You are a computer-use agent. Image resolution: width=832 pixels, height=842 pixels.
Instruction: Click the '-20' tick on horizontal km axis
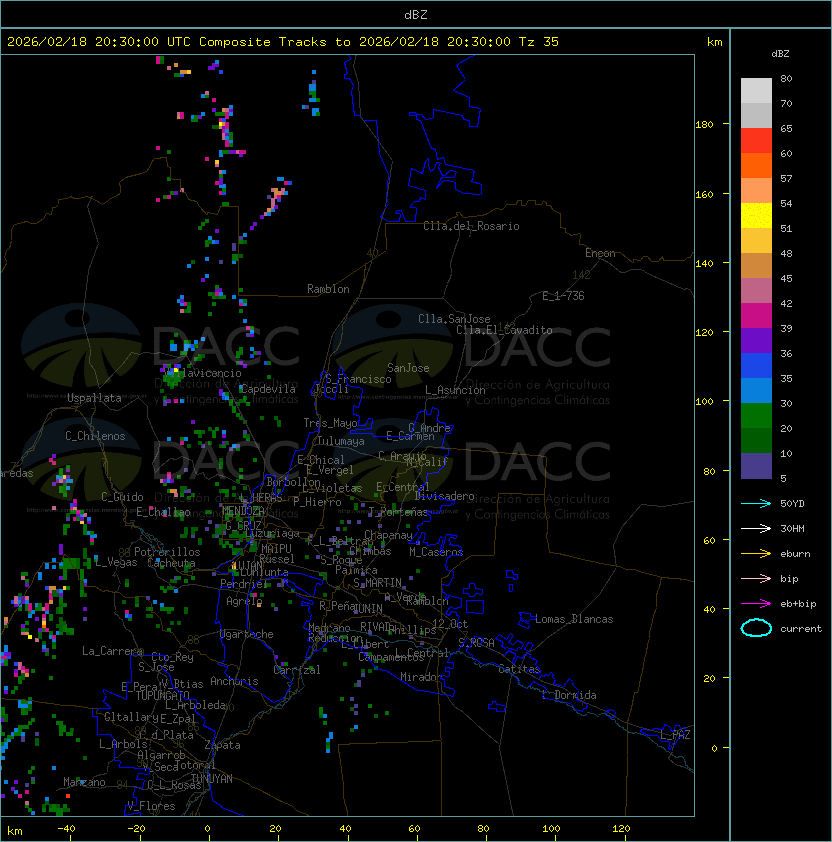136,829
